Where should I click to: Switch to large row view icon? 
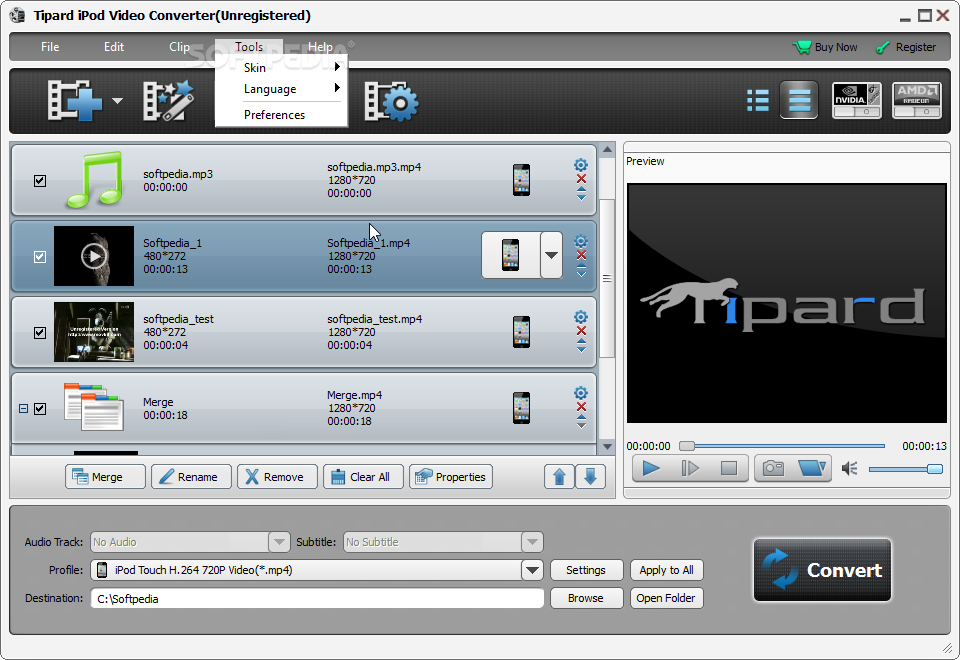point(799,100)
